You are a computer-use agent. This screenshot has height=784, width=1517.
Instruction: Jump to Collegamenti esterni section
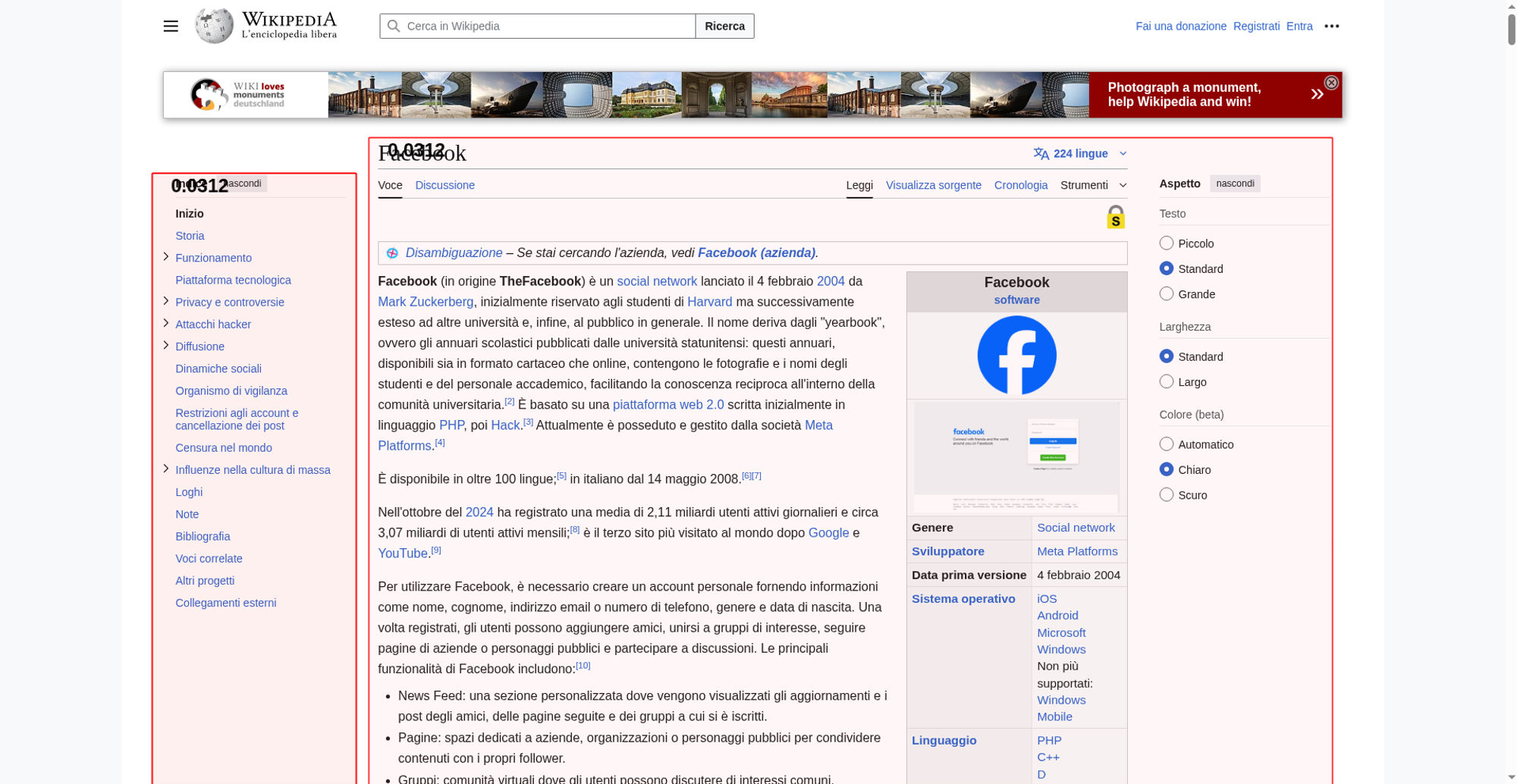pyautogui.click(x=225, y=603)
